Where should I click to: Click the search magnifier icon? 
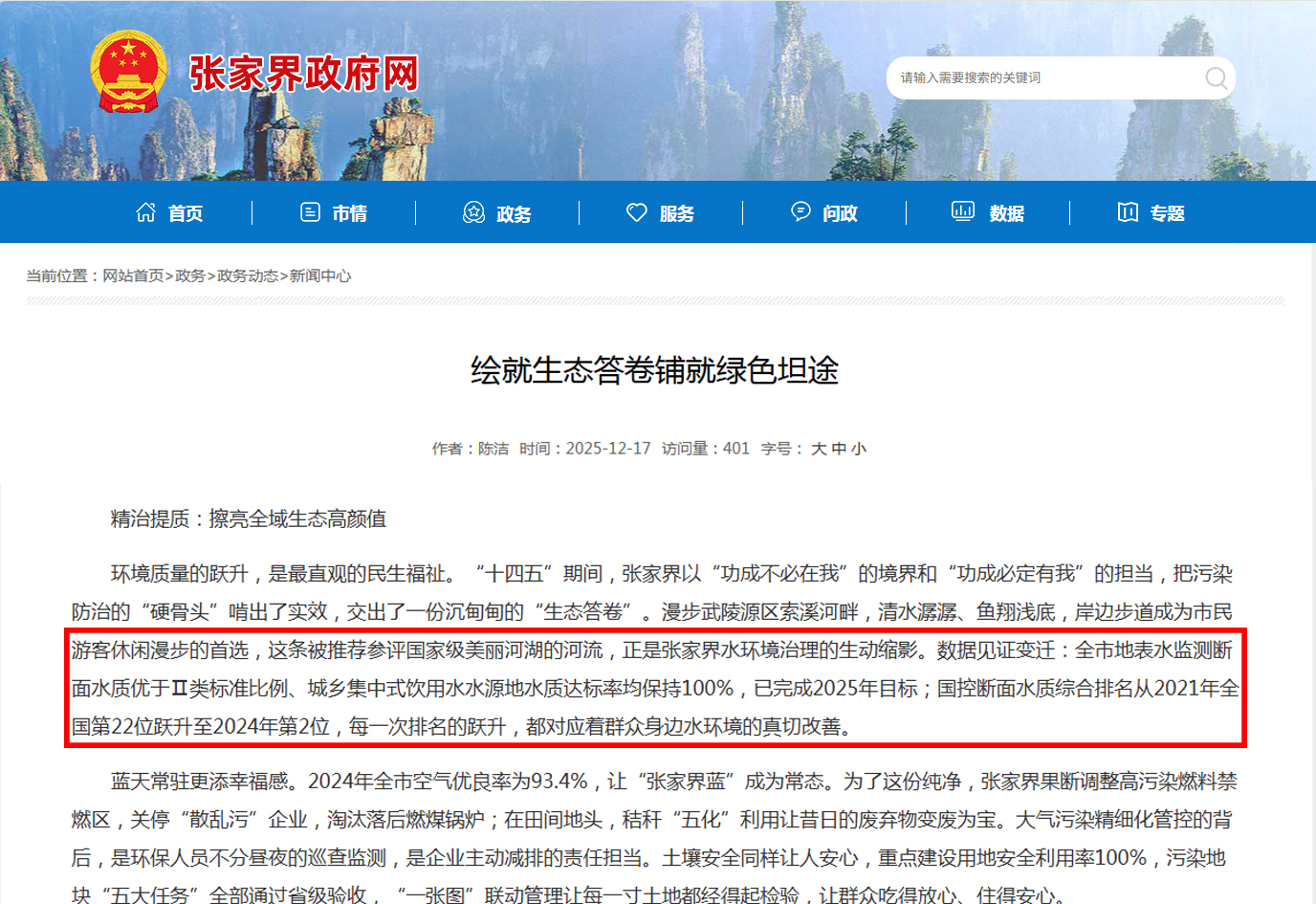click(1215, 77)
